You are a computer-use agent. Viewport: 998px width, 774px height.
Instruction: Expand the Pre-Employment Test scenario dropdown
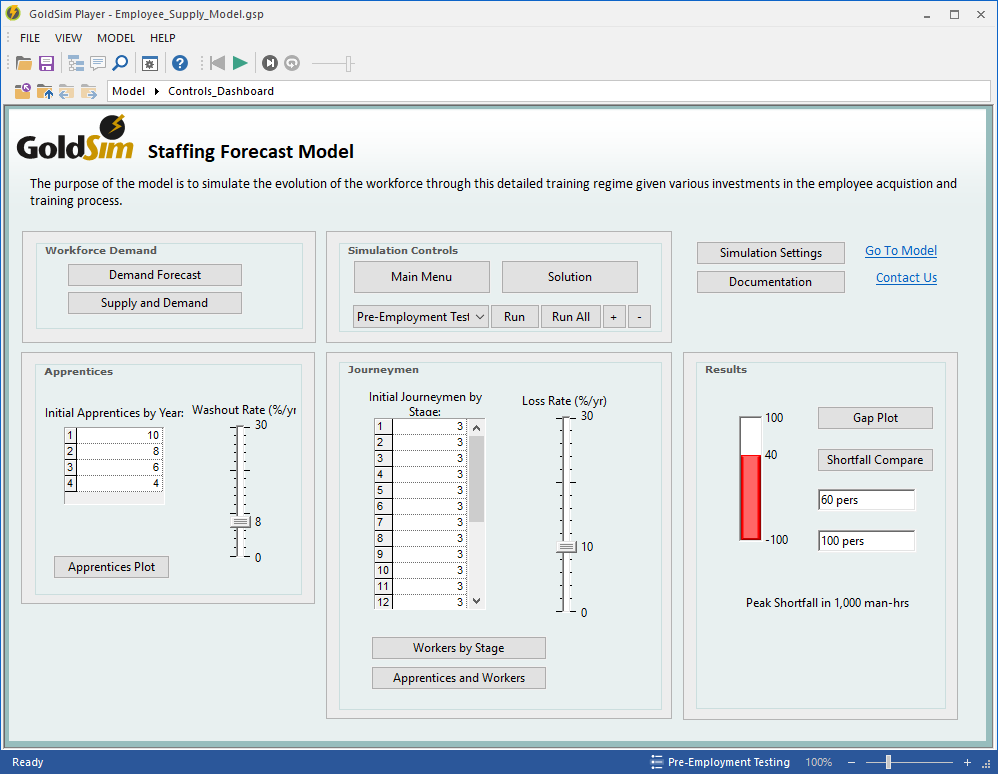tap(480, 316)
